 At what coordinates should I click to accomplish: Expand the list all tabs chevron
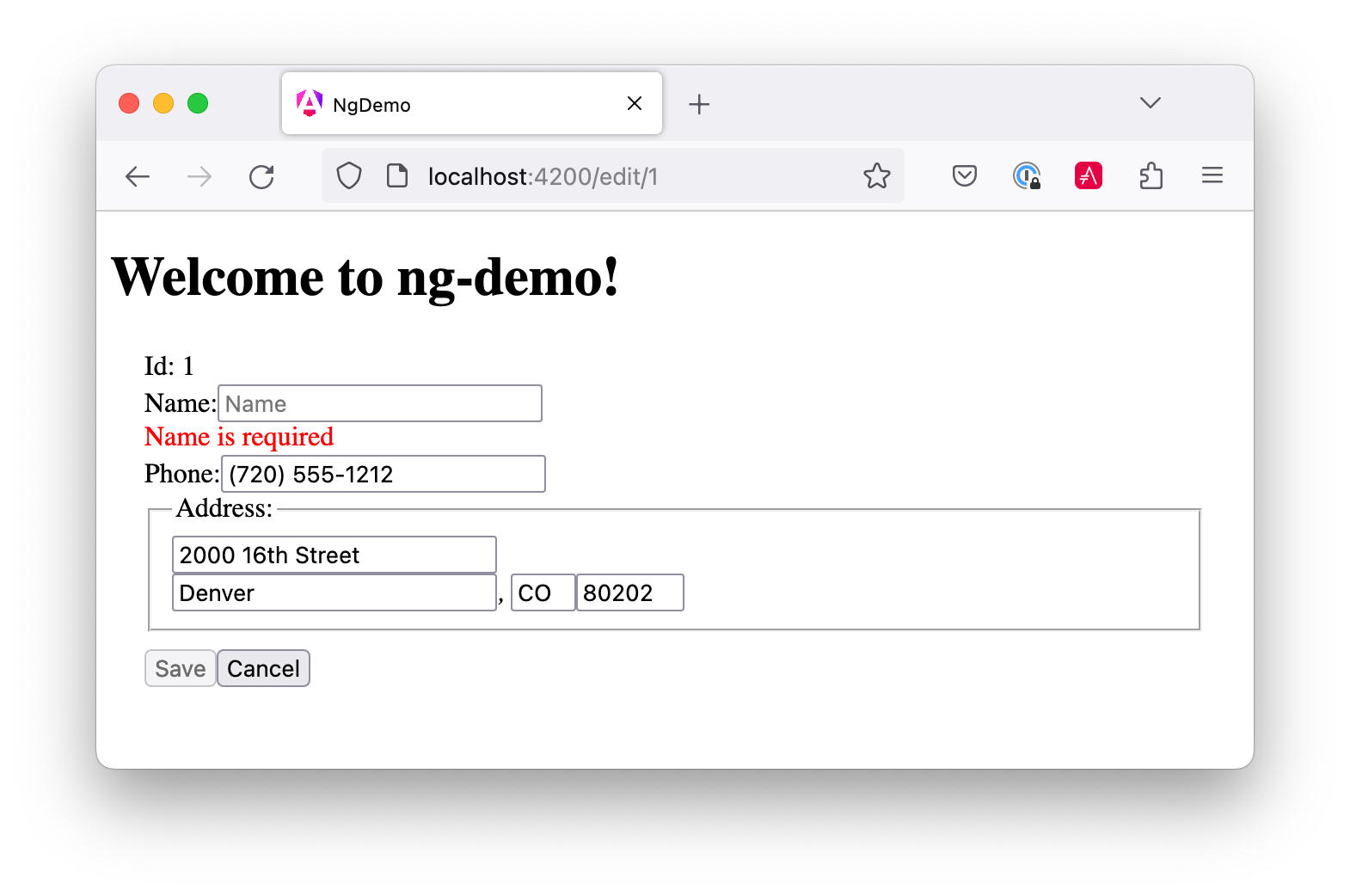[x=1151, y=103]
